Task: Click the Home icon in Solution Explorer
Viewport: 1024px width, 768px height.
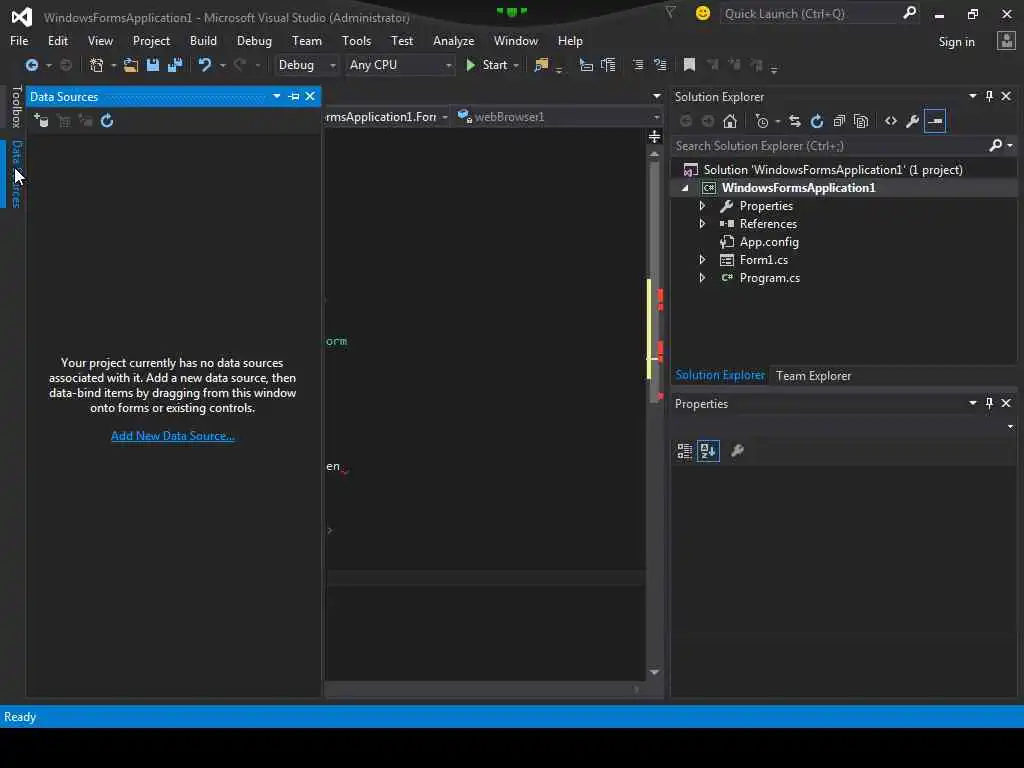Action: tap(730, 121)
